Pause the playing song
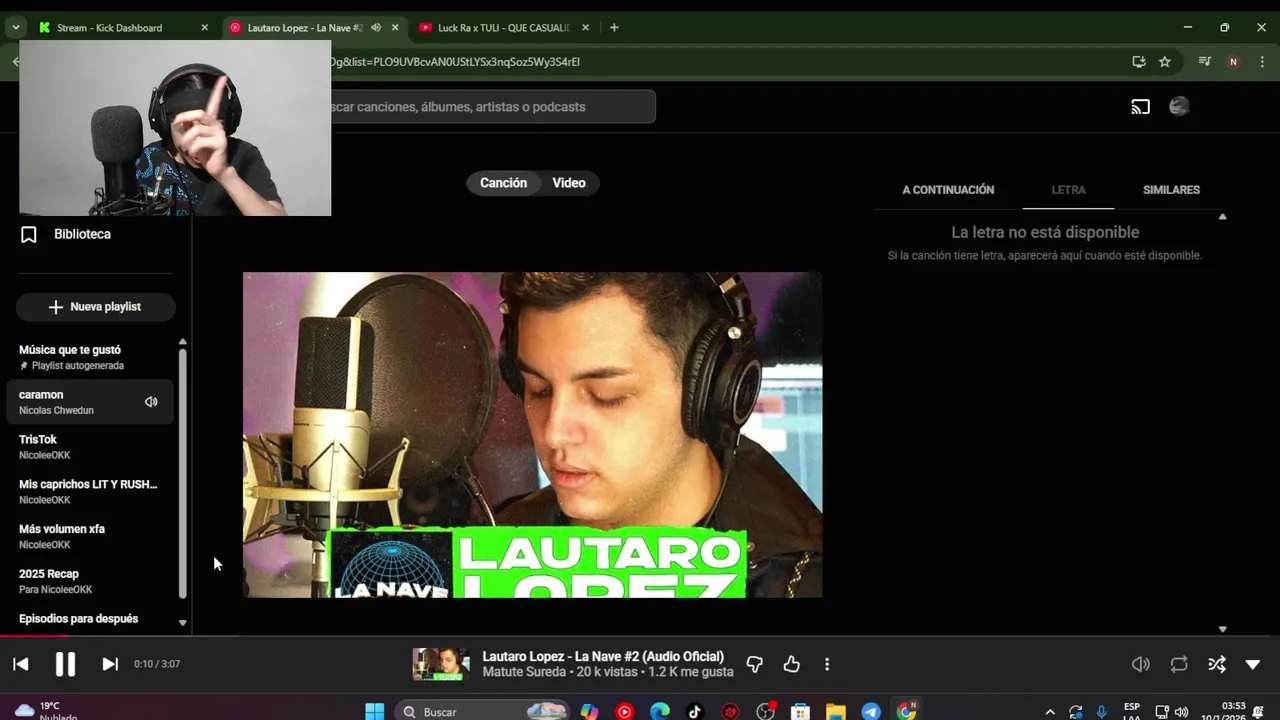Viewport: 1280px width, 720px height. (x=65, y=664)
